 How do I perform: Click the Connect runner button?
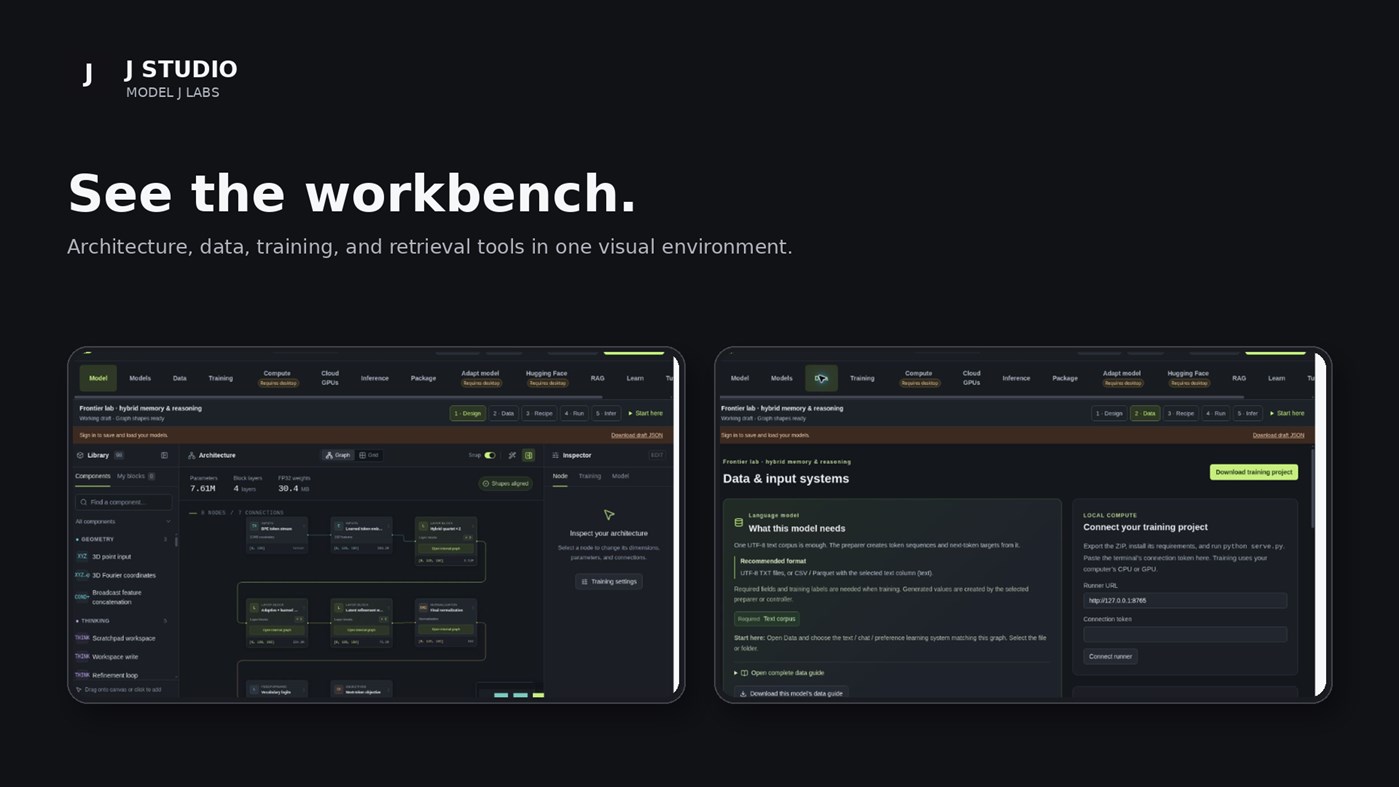coord(1110,657)
